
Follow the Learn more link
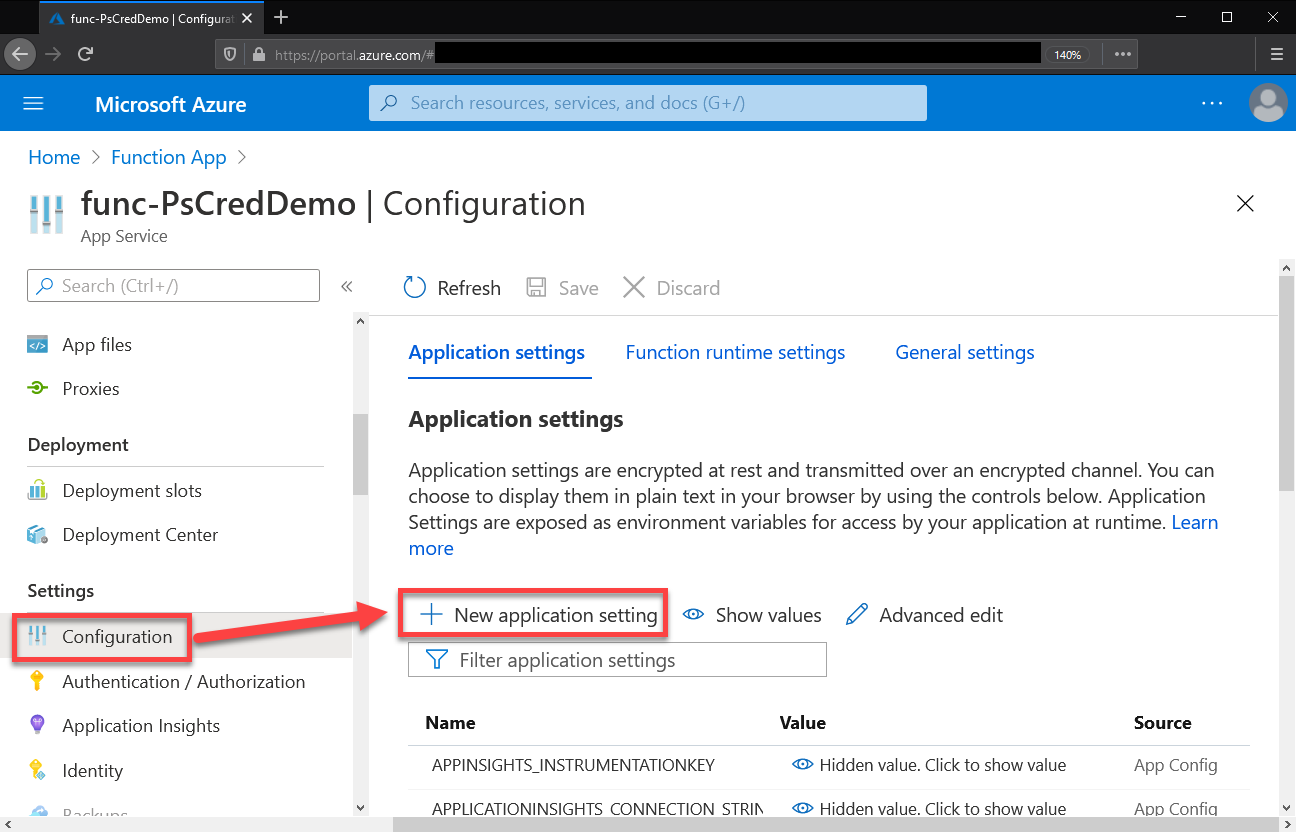(814, 535)
